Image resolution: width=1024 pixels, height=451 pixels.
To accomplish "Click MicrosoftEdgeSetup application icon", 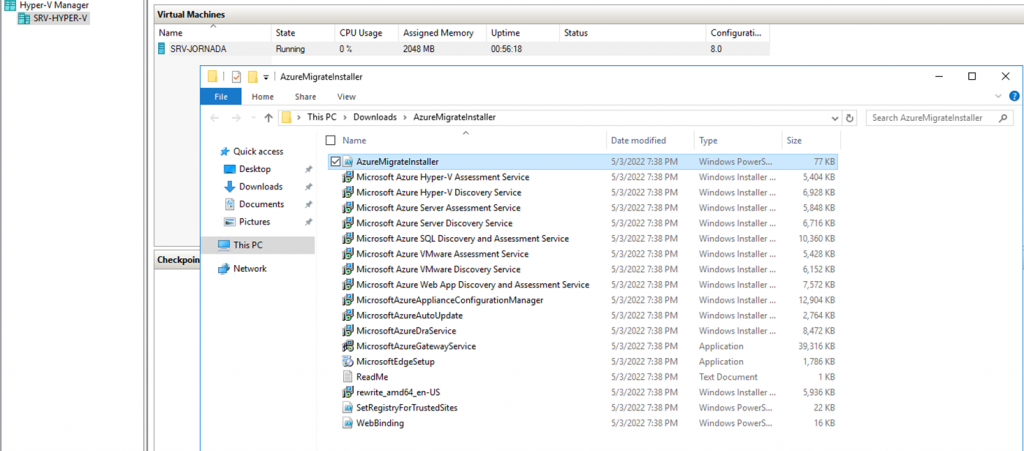I will (349, 362).
